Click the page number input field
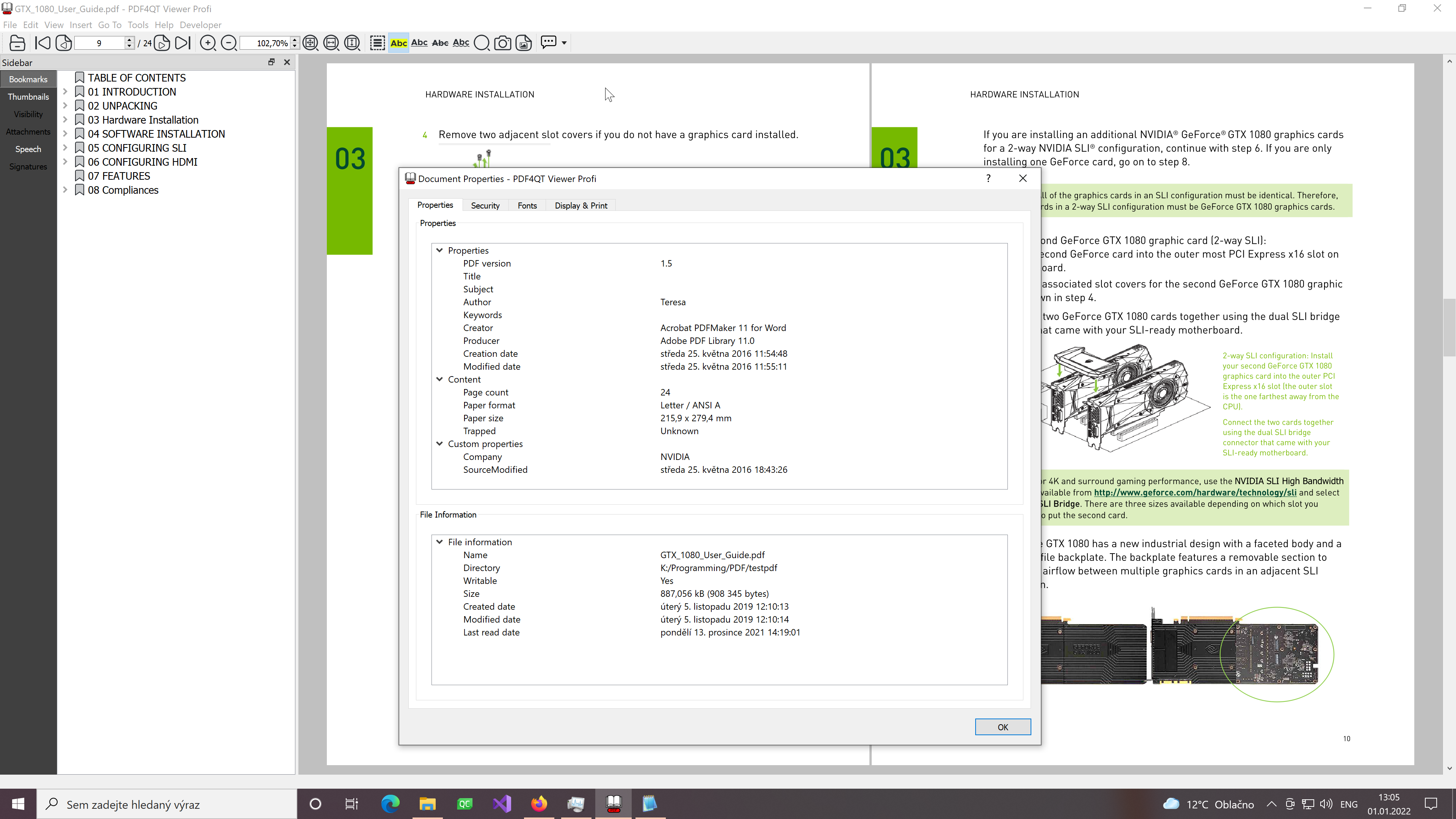1456x819 pixels. pyautogui.click(x=99, y=43)
